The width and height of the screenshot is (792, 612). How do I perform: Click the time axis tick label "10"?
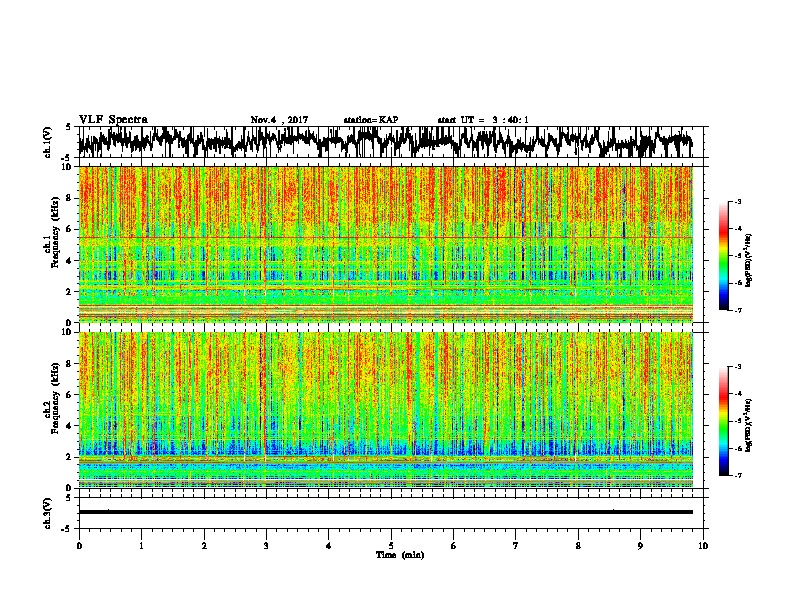pos(703,546)
